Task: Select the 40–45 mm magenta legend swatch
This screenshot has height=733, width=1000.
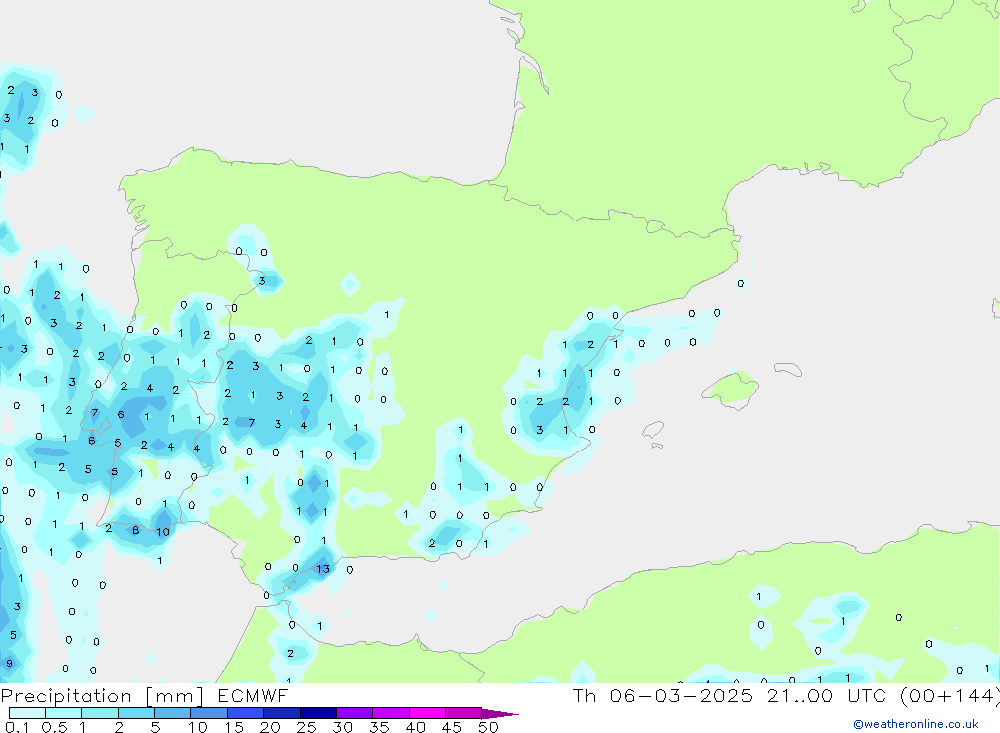Action: coord(427,713)
